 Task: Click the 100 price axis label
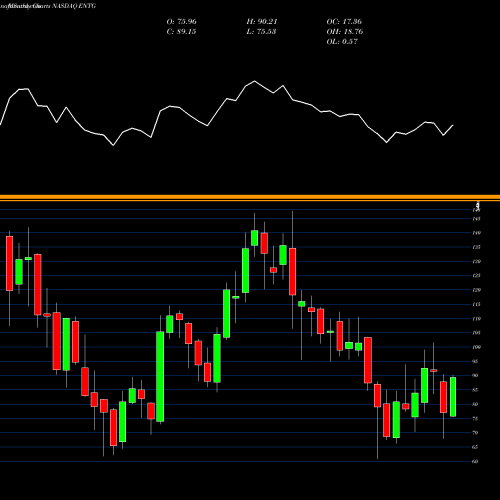click(x=476, y=347)
